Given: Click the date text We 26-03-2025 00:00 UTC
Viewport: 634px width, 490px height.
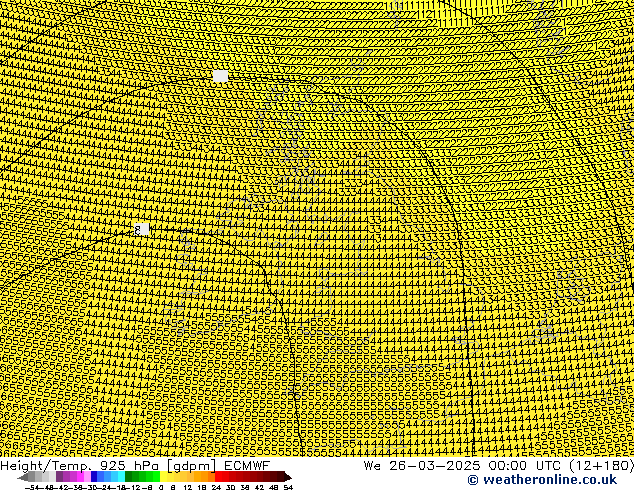Looking at the screenshot, I should 464,466.
